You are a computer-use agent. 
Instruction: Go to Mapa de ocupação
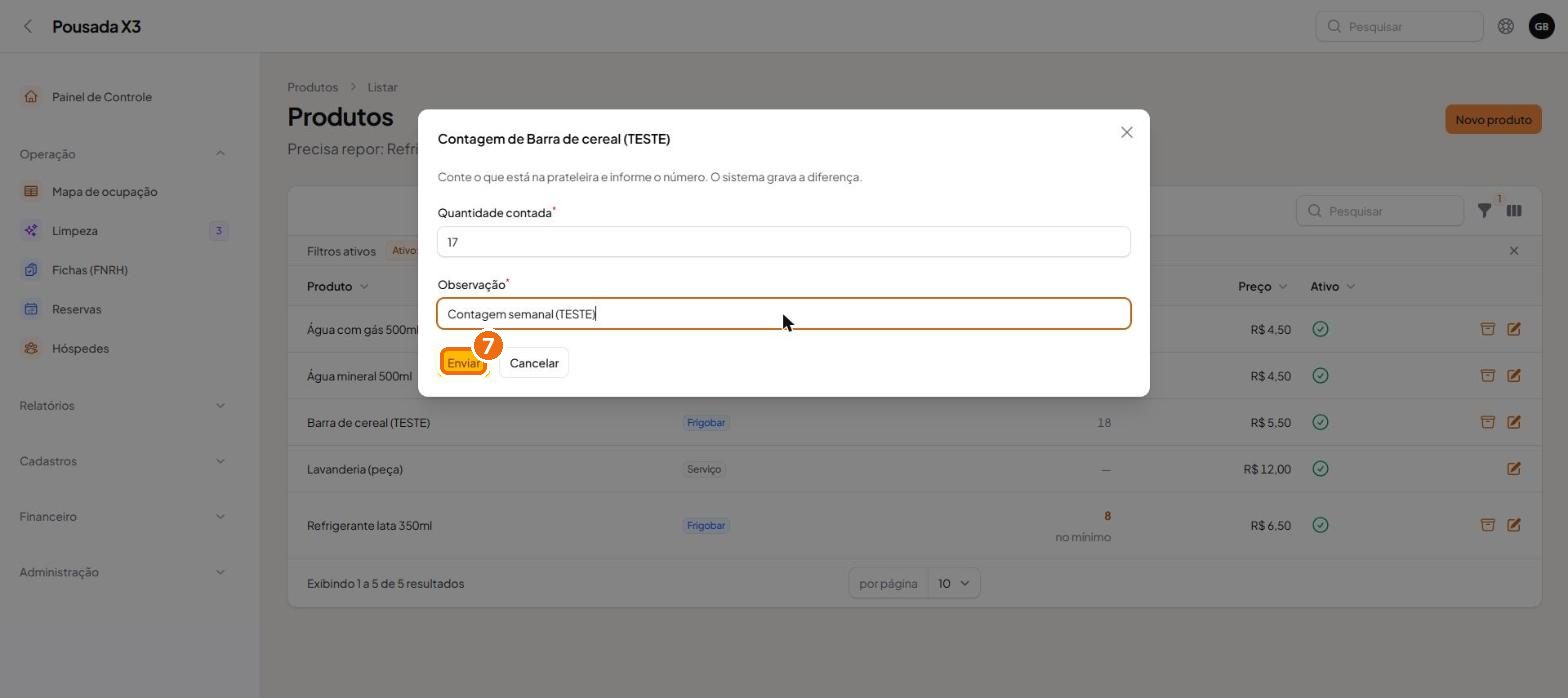[x=104, y=192]
